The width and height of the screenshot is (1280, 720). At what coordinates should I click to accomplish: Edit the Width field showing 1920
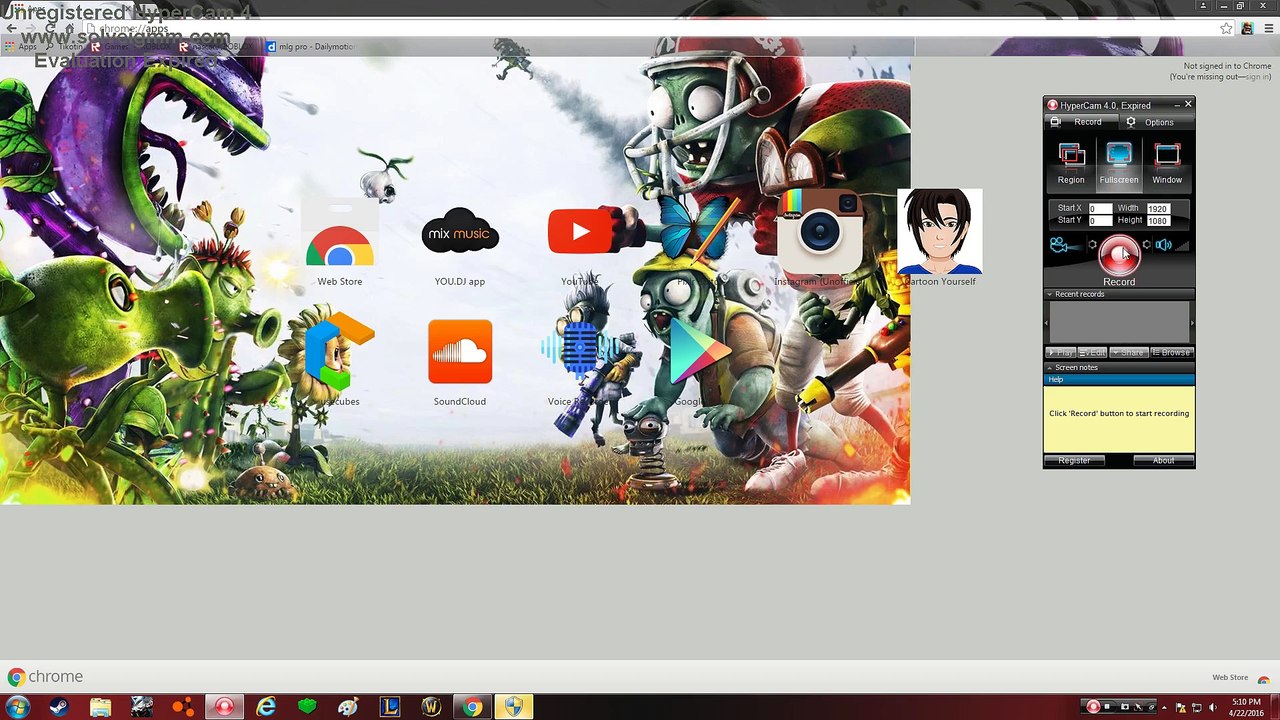click(x=1158, y=209)
